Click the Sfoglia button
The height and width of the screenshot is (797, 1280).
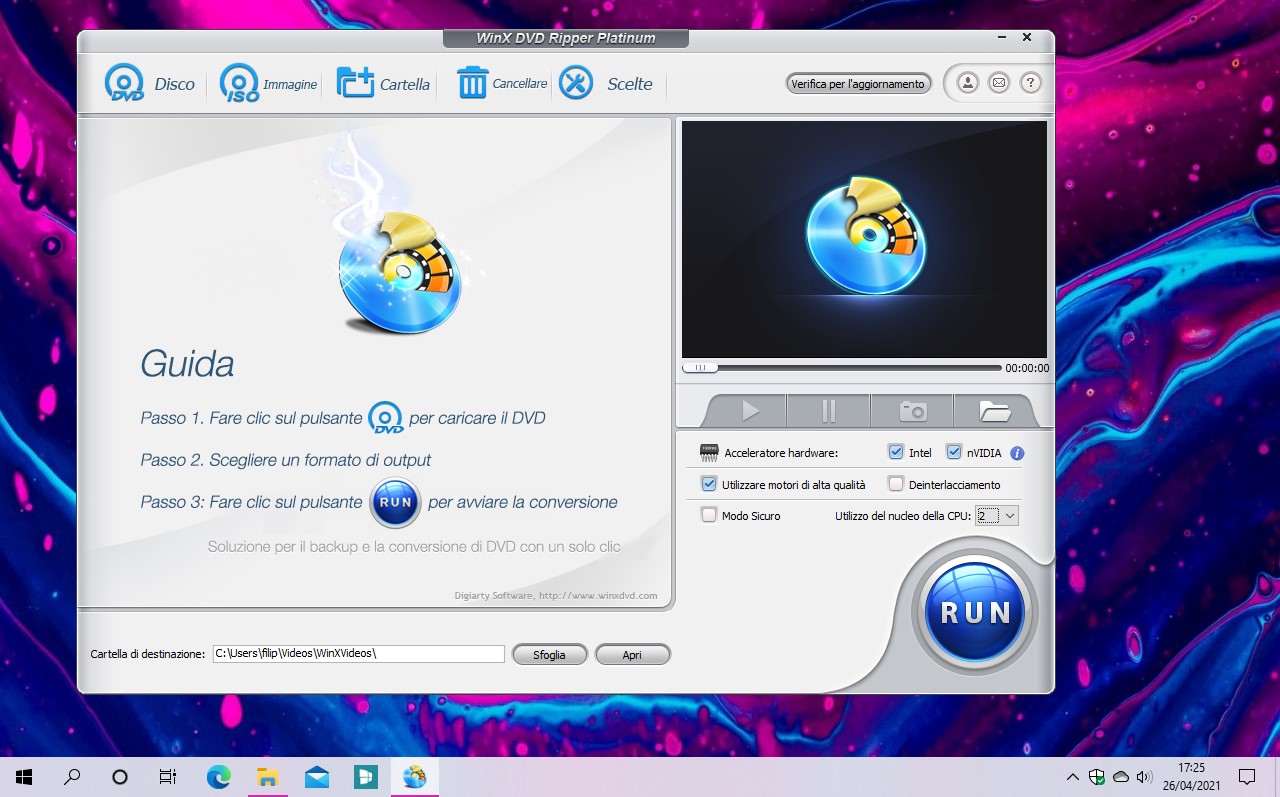tap(549, 654)
